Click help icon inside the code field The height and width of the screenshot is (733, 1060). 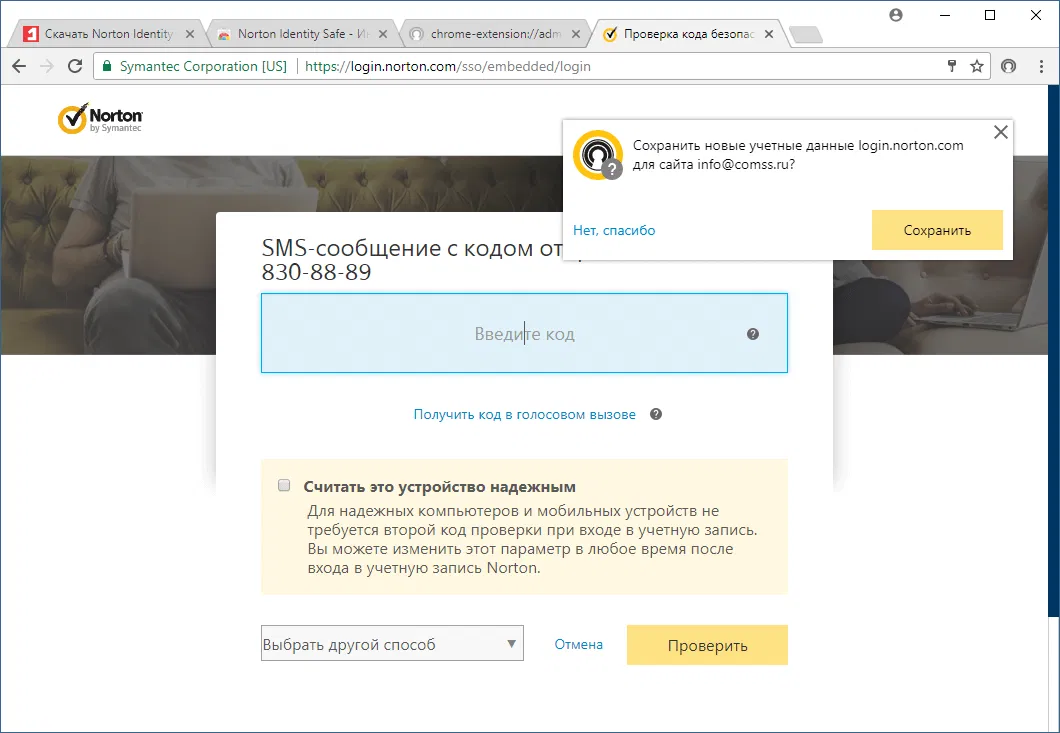[x=752, y=334]
